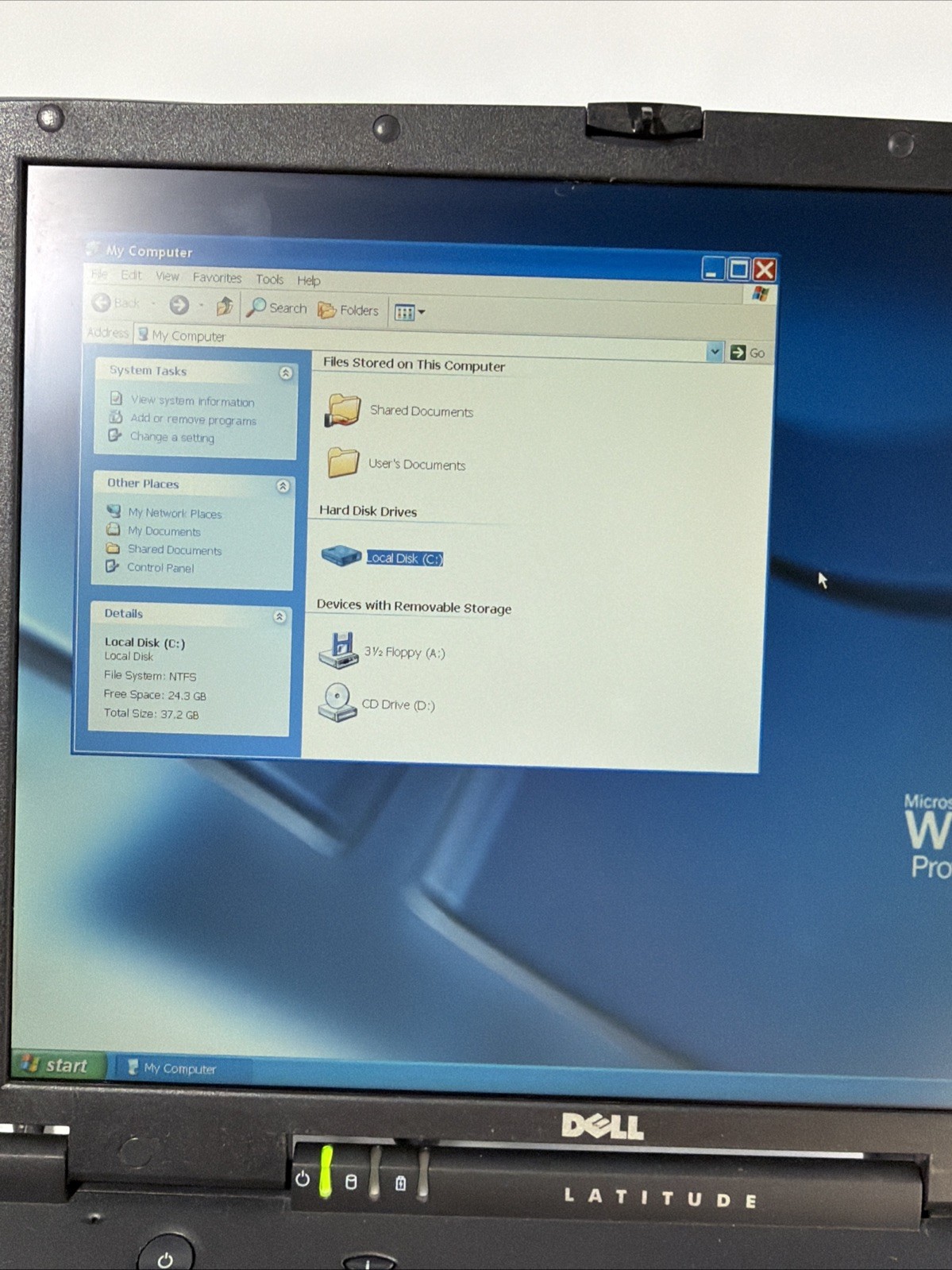952x1270 pixels.
Task: Click Free Space: 24.3 GB text
Action: tap(155, 695)
